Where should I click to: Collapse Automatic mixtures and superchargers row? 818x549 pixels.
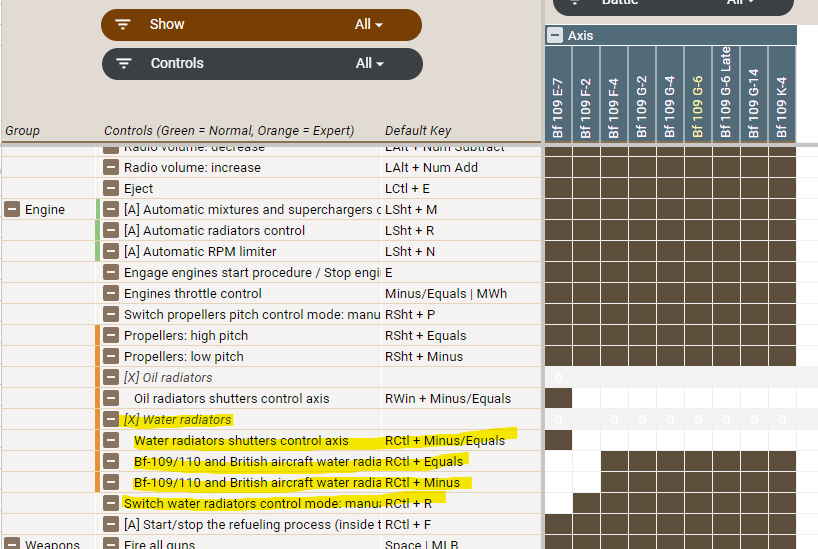111,209
